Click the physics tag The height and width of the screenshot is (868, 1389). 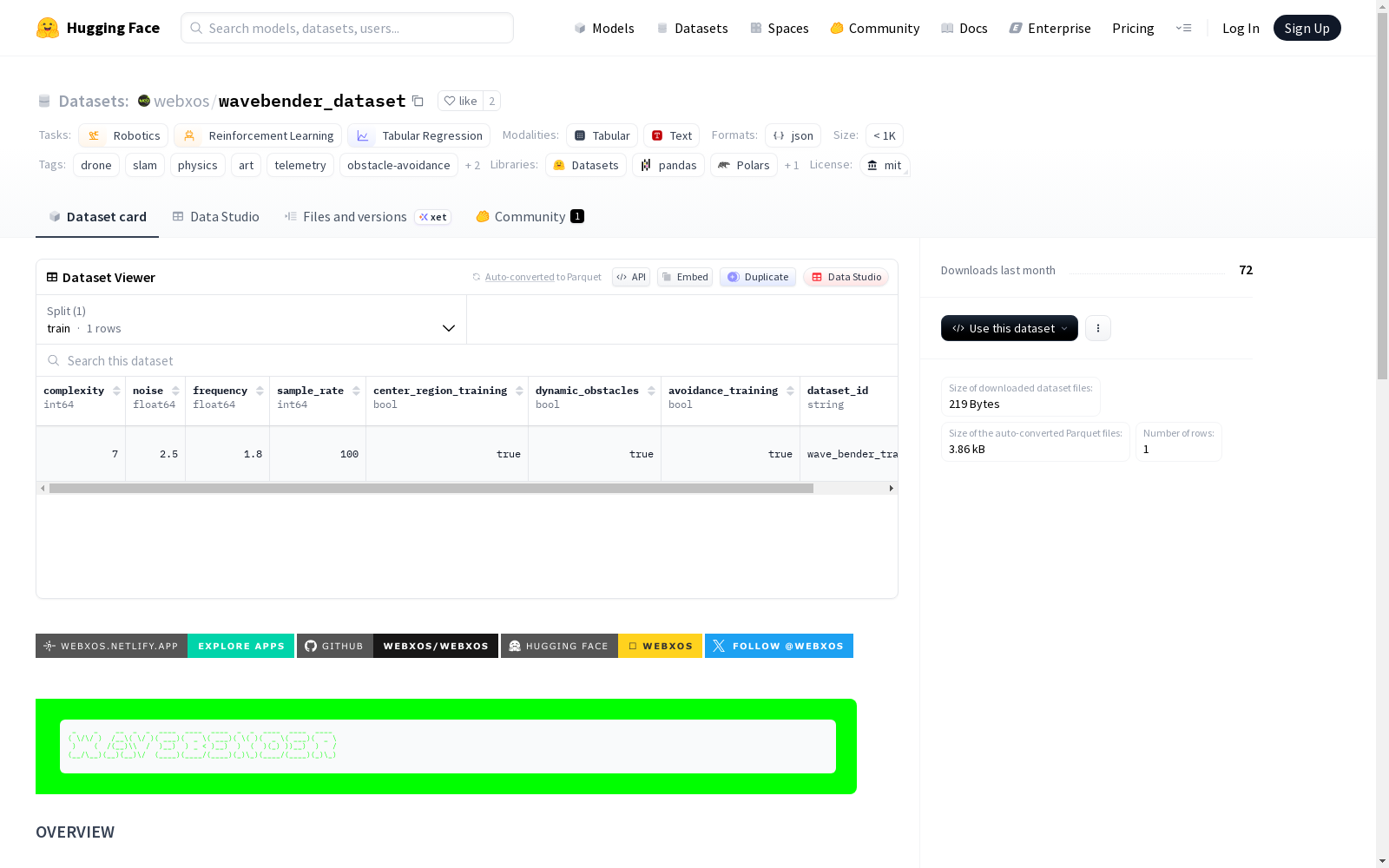click(x=198, y=165)
